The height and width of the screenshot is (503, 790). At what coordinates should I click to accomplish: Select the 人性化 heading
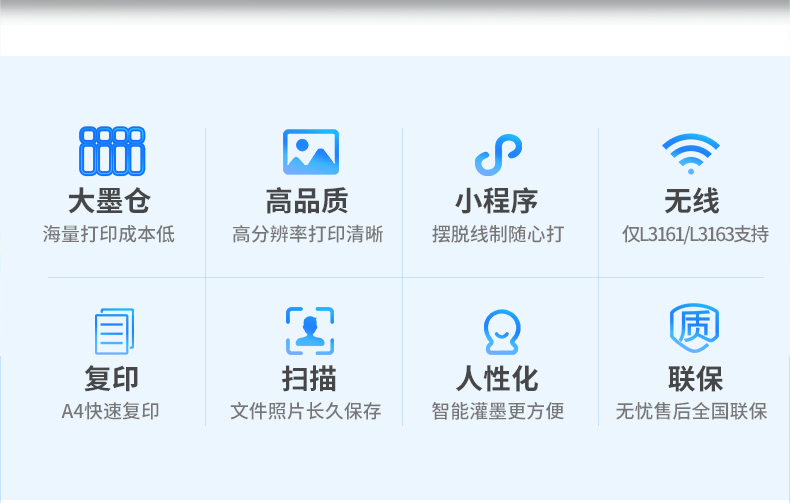(497, 379)
